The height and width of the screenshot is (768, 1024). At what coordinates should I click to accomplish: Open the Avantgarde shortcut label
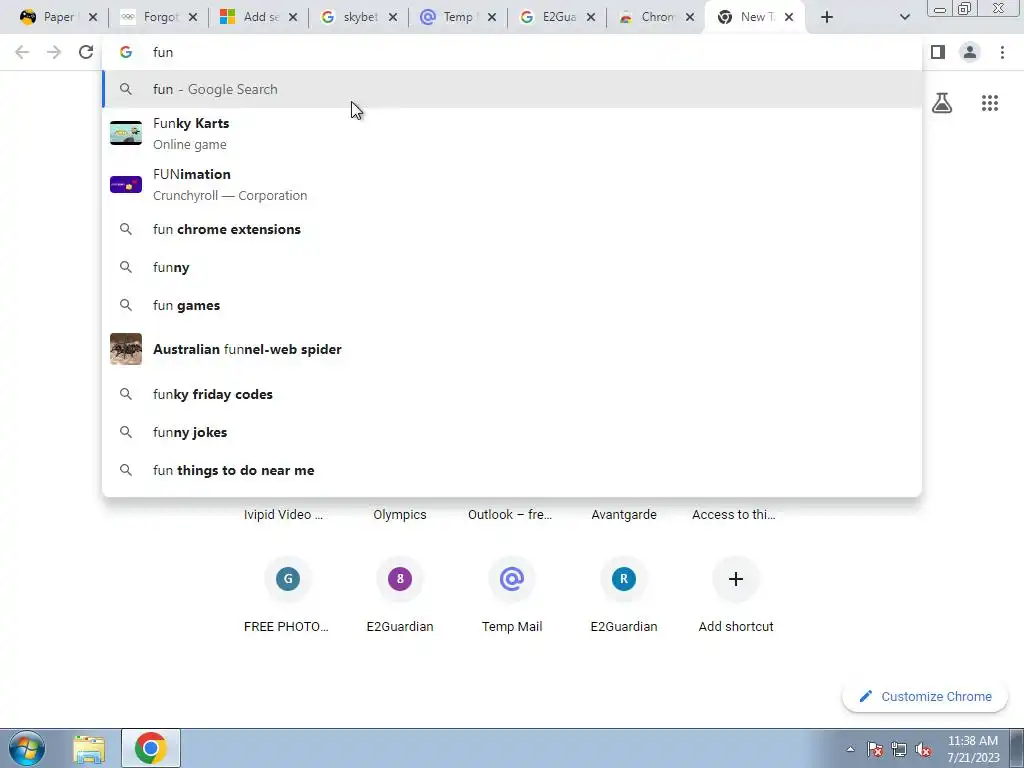click(624, 515)
